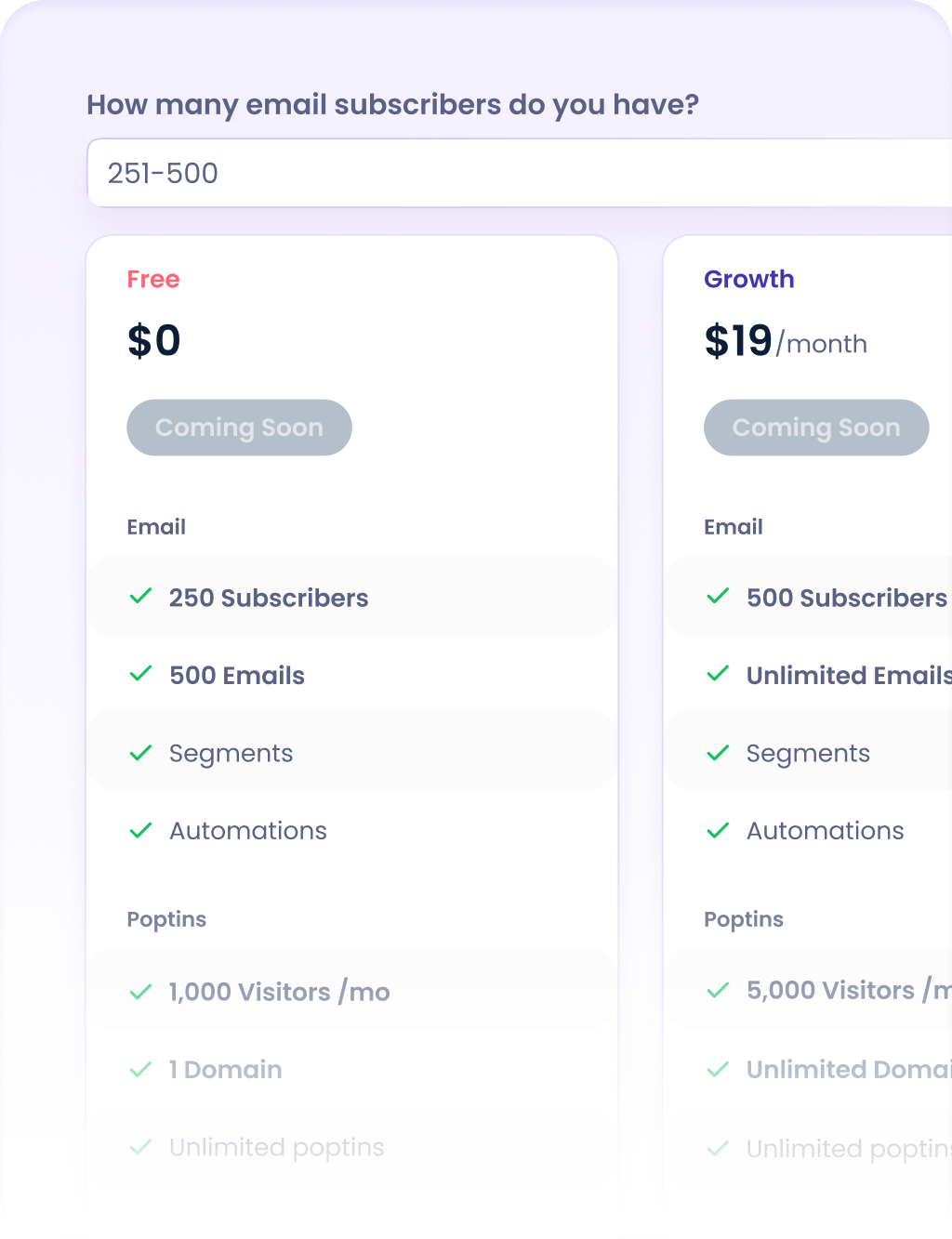Click the checkmark next to Segments on Free plan
952x1239 pixels.
pyautogui.click(x=140, y=753)
